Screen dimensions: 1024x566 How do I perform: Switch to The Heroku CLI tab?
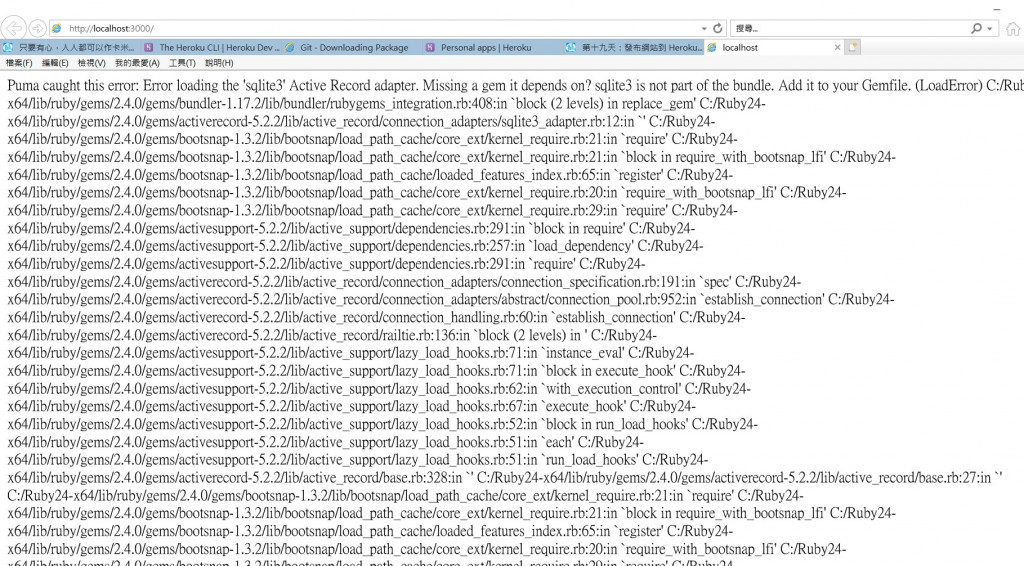(214, 48)
